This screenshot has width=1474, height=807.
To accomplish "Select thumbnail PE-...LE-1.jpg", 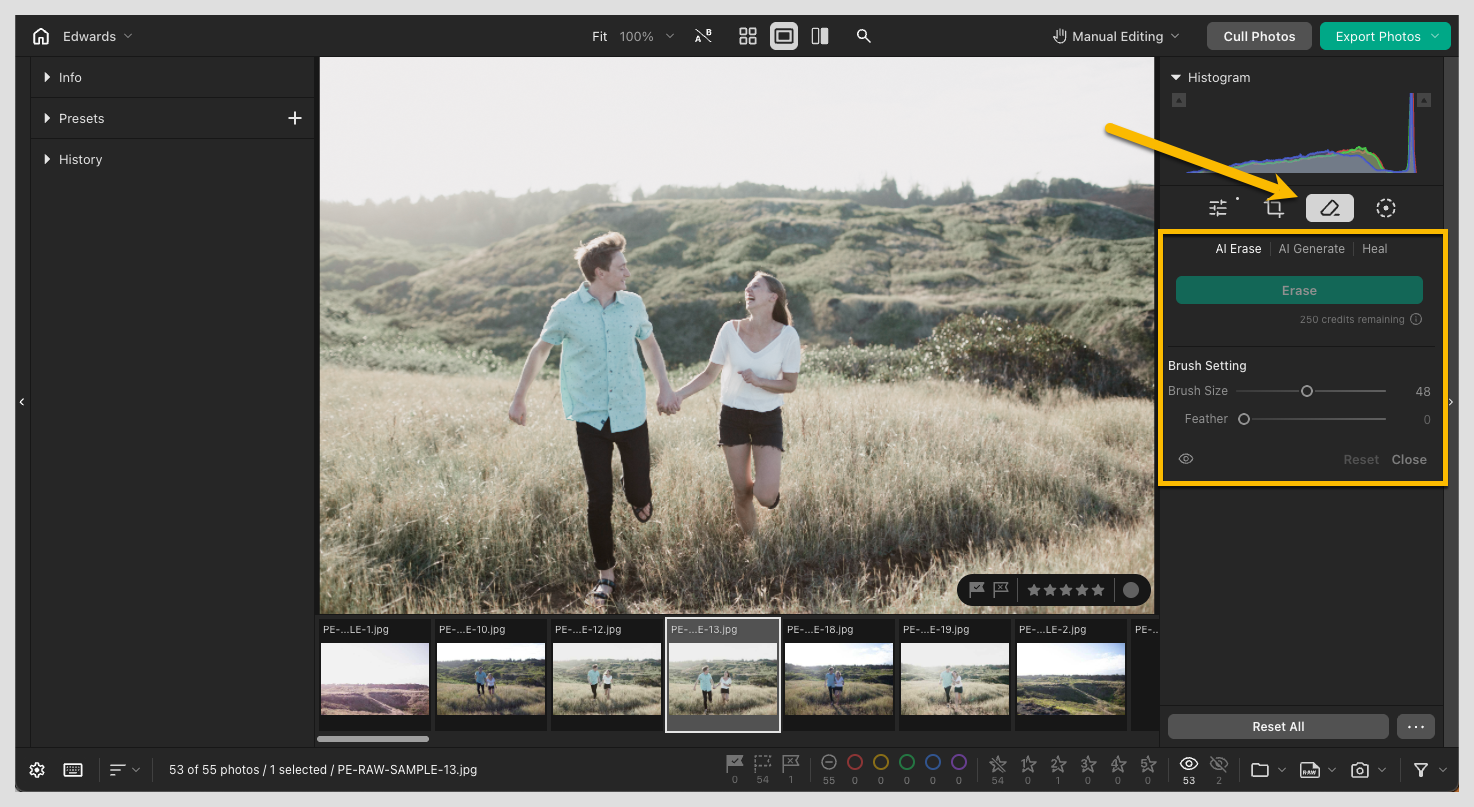I will (375, 677).
